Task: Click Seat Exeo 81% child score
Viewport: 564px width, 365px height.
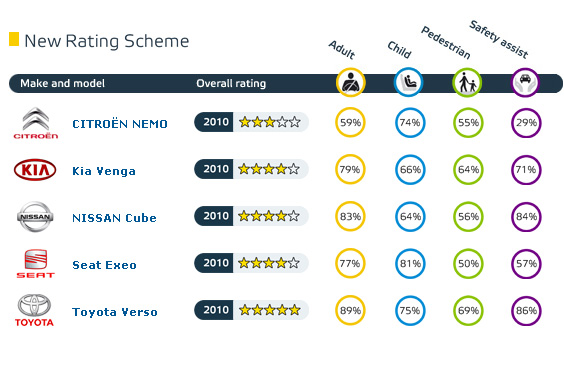Action: 410,264
